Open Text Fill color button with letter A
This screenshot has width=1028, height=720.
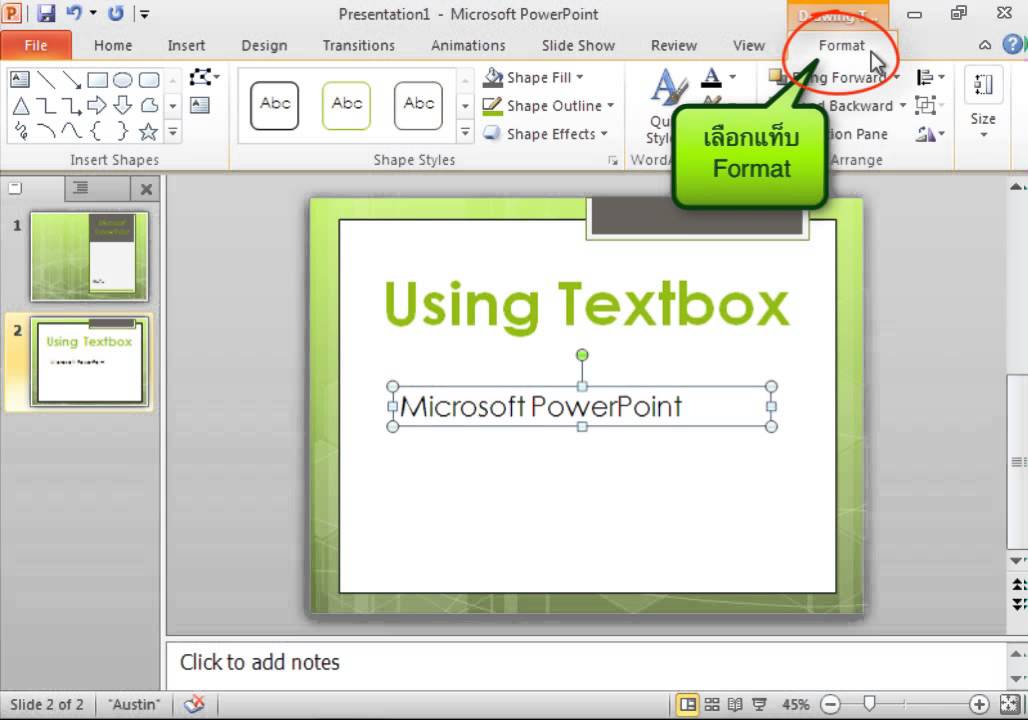tap(711, 77)
